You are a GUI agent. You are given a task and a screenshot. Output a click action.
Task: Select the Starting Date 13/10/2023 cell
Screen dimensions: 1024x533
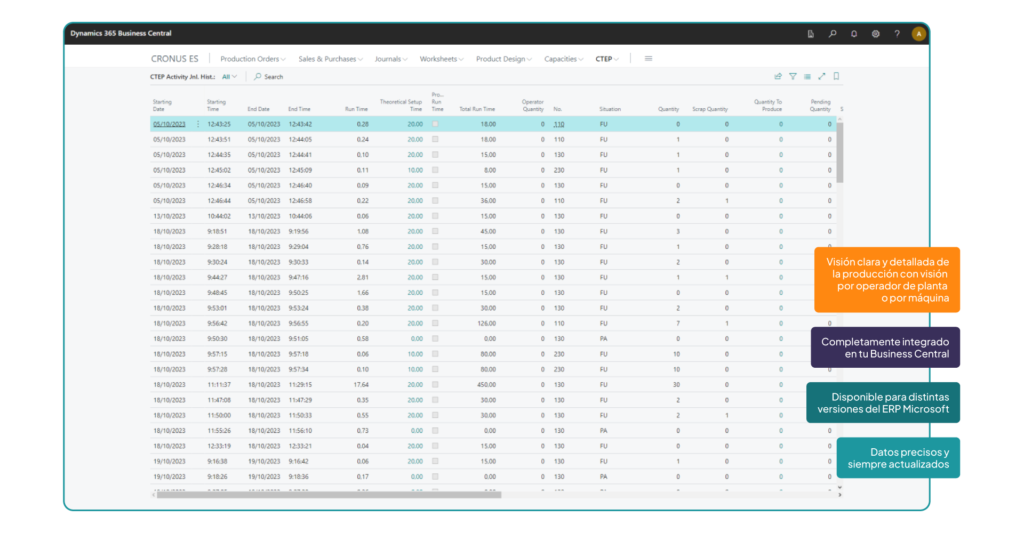pyautogui.click(x=169, y=216)
